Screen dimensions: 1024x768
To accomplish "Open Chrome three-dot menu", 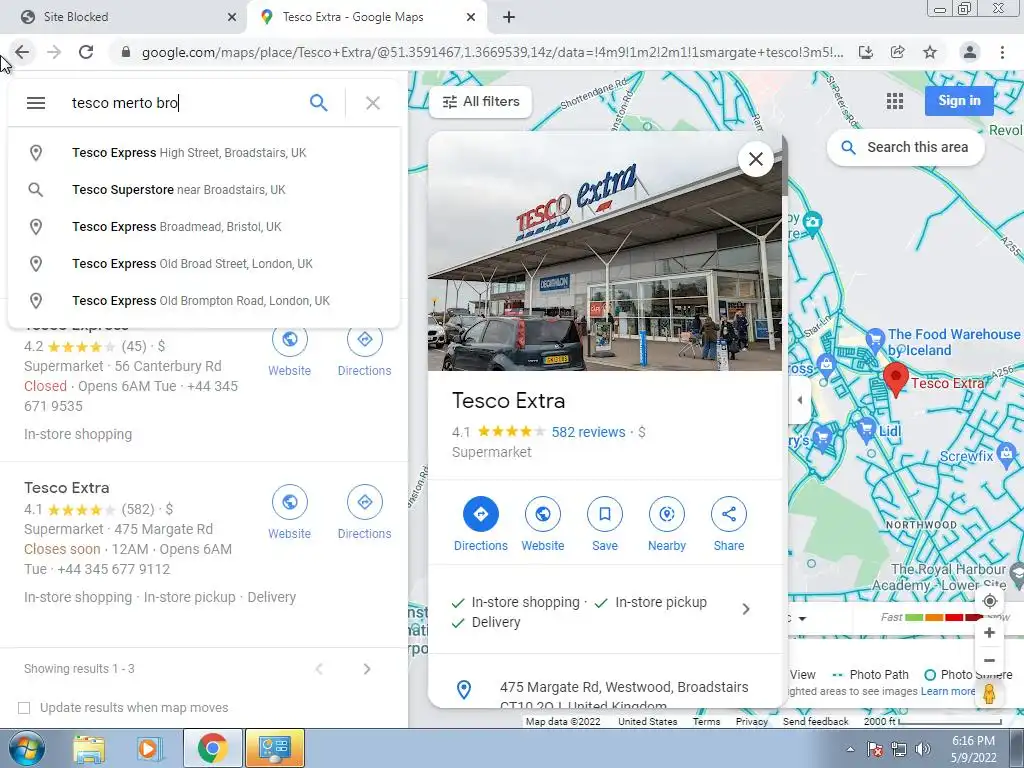I will (1002, 52).
